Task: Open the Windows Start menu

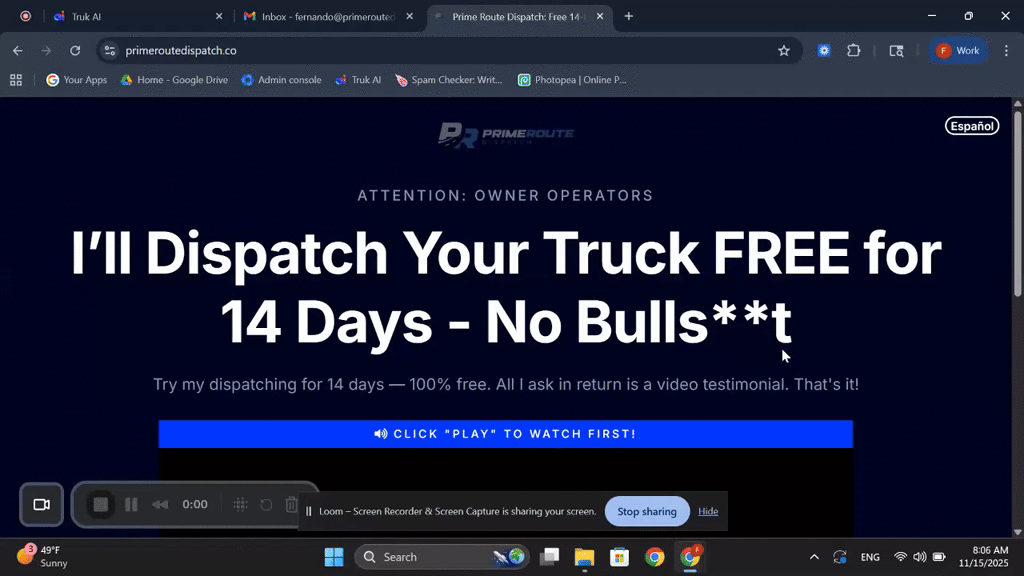Action: (334, 557)
